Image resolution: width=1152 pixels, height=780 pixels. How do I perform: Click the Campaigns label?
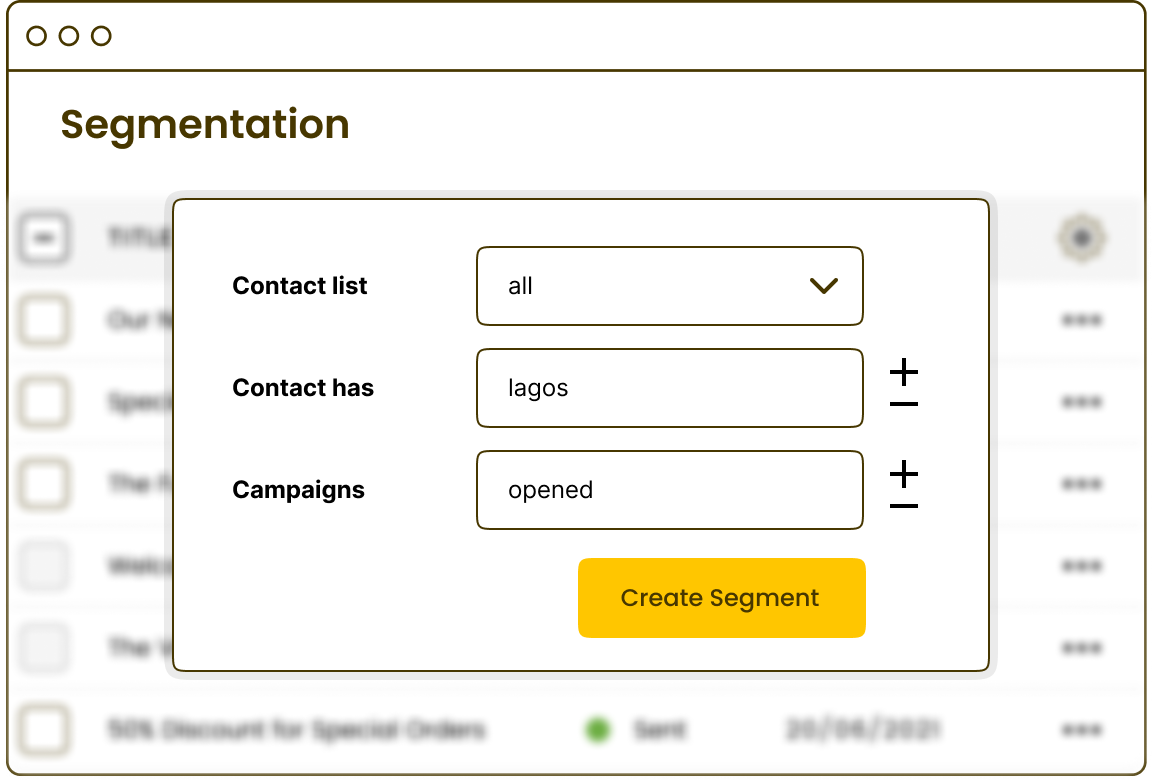(x=298, y=490)
